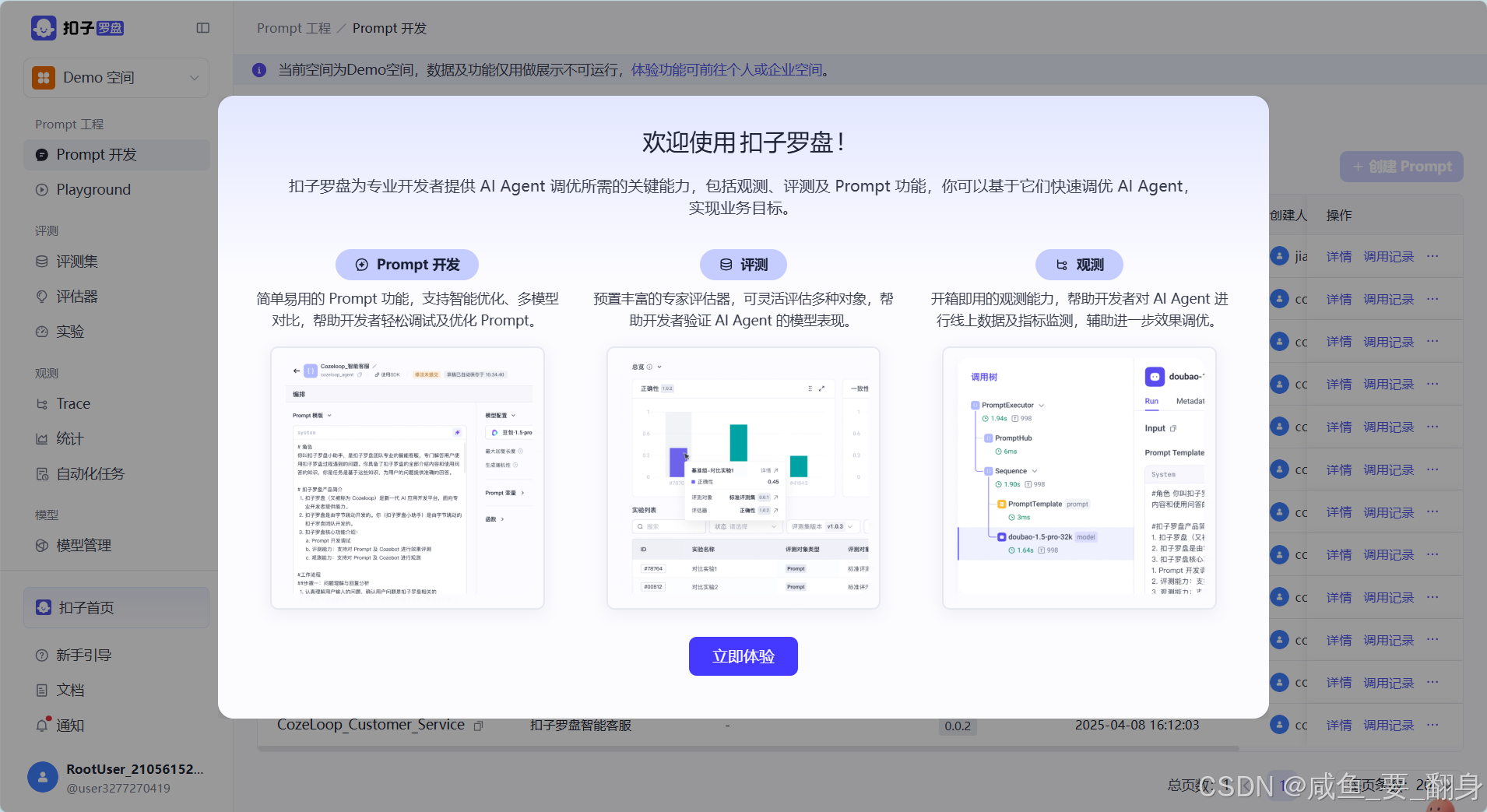This screenshot has width=1487, height=812.
Task: Click the 创建 Prompt button
Action: pos(1399,166)
